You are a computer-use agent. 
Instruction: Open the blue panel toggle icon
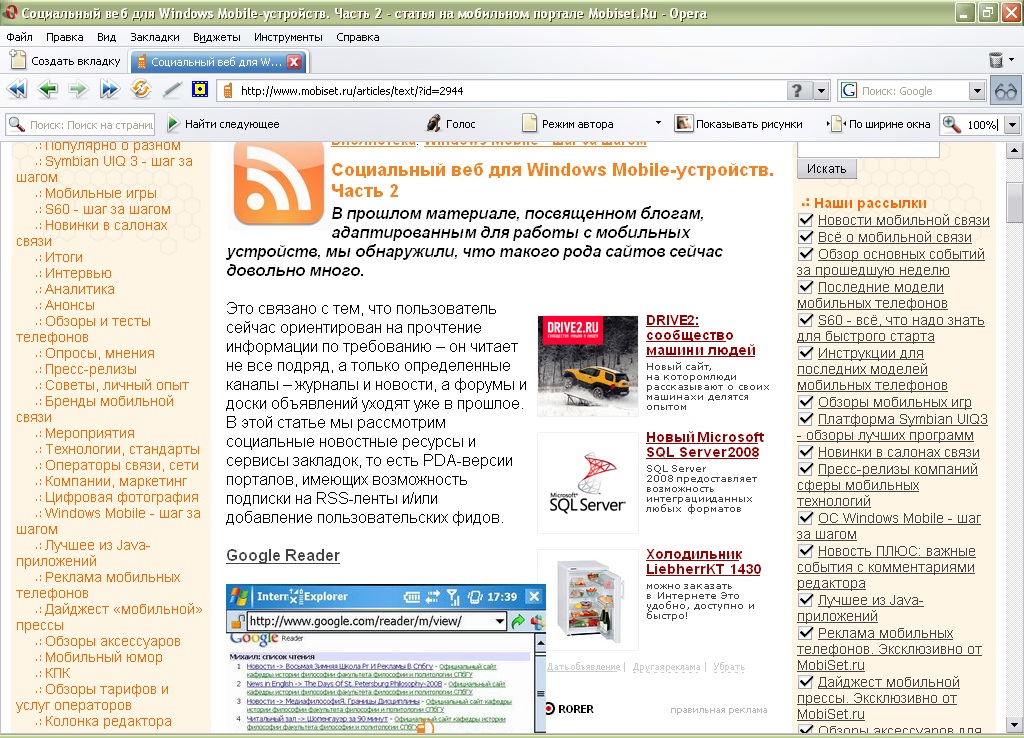coord(200,89)
